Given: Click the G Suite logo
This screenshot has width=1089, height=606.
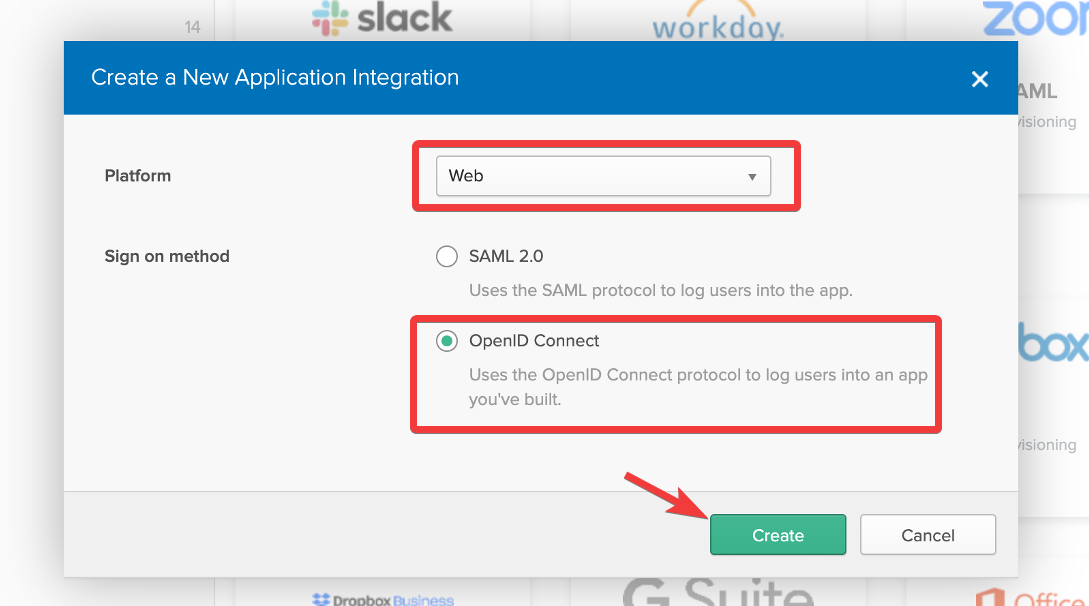Looking at the screenshot, I should coord(717,593).
